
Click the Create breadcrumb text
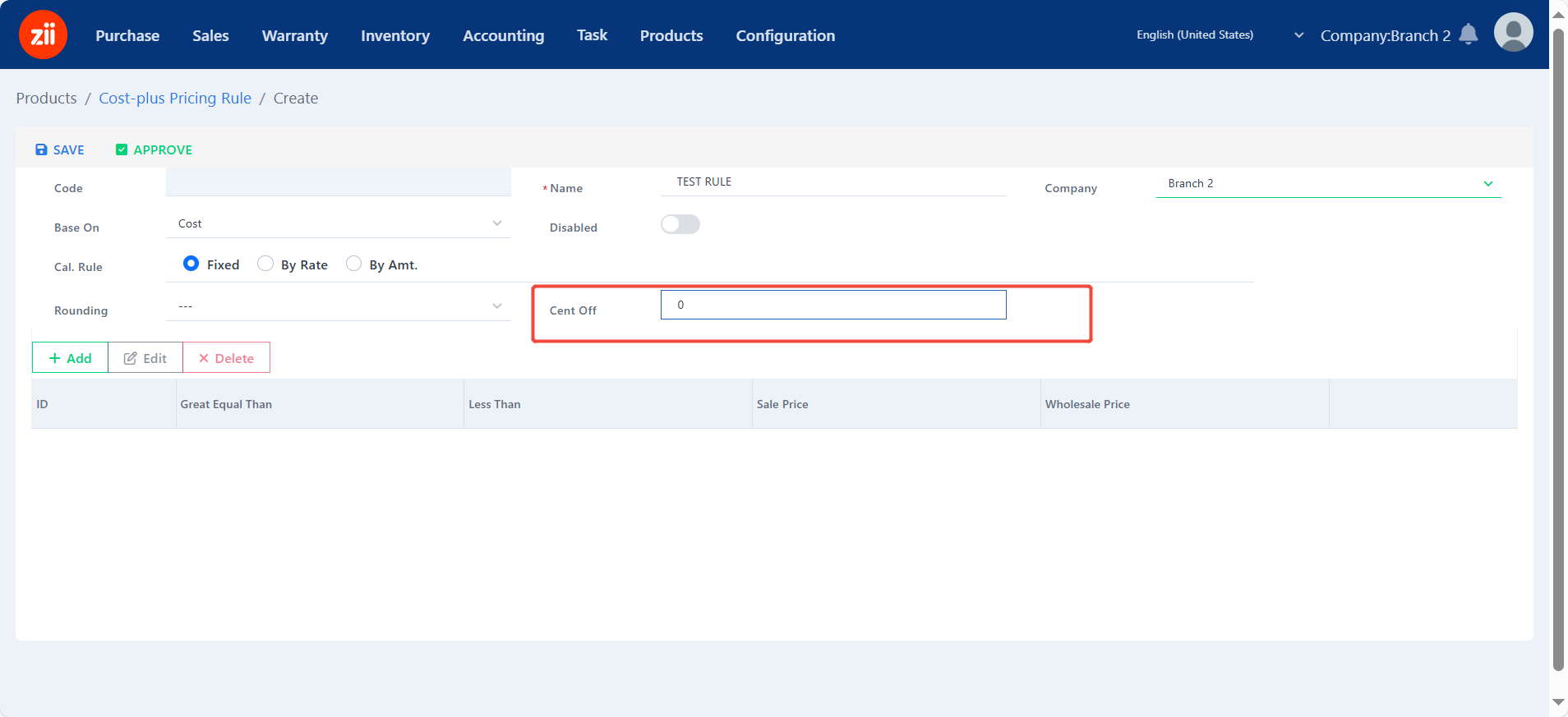pos(296,98)
